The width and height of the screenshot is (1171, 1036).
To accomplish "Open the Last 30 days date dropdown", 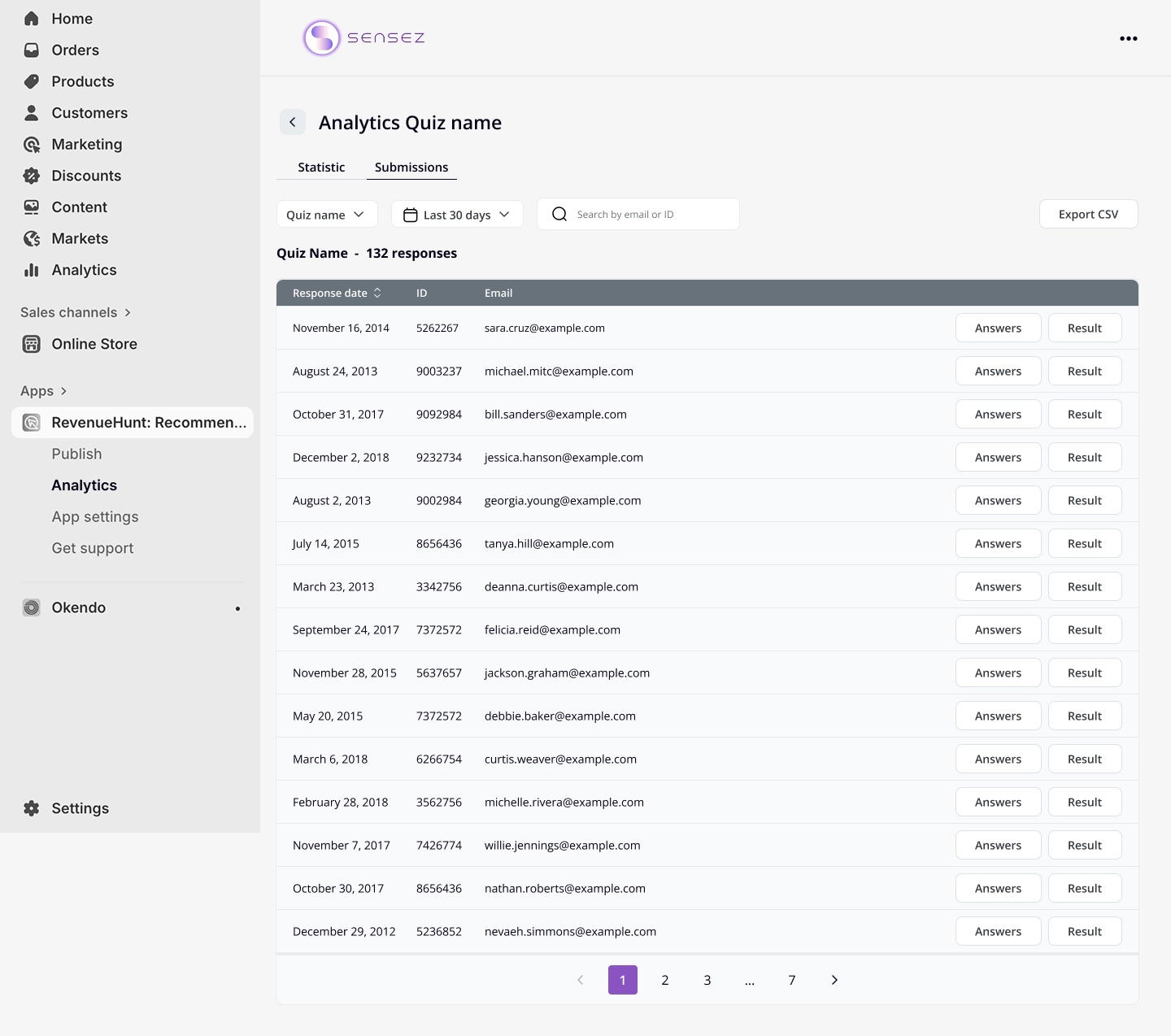I will click(457, 215).
